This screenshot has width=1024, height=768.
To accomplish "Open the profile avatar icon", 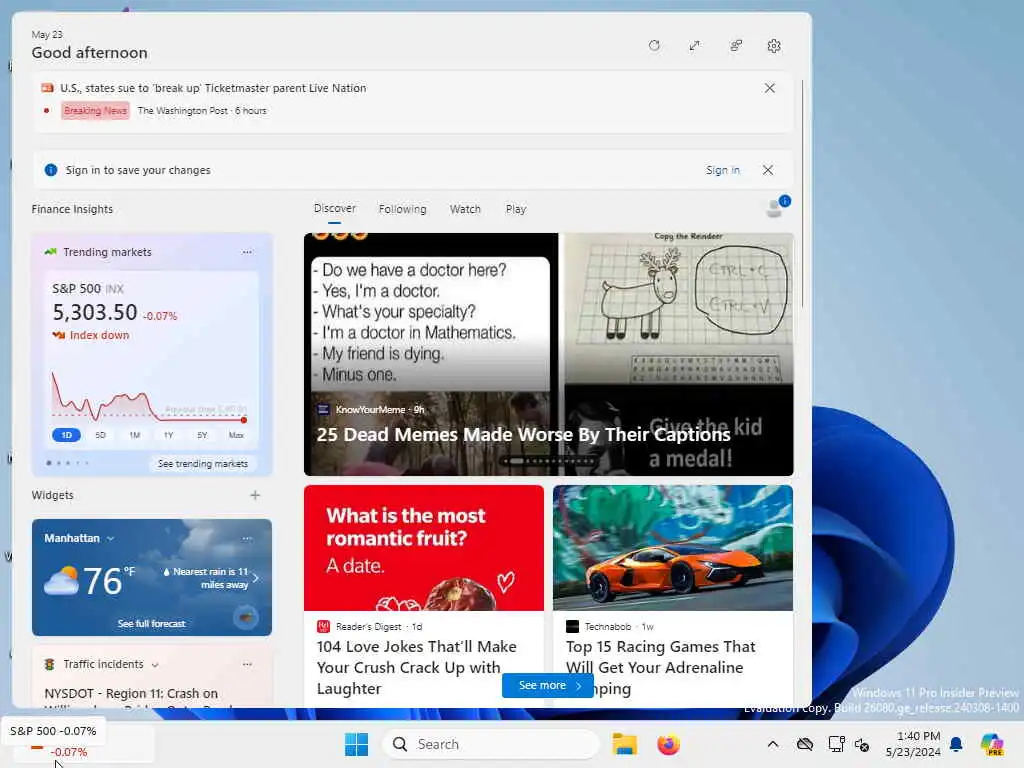I will click(775, 208).
